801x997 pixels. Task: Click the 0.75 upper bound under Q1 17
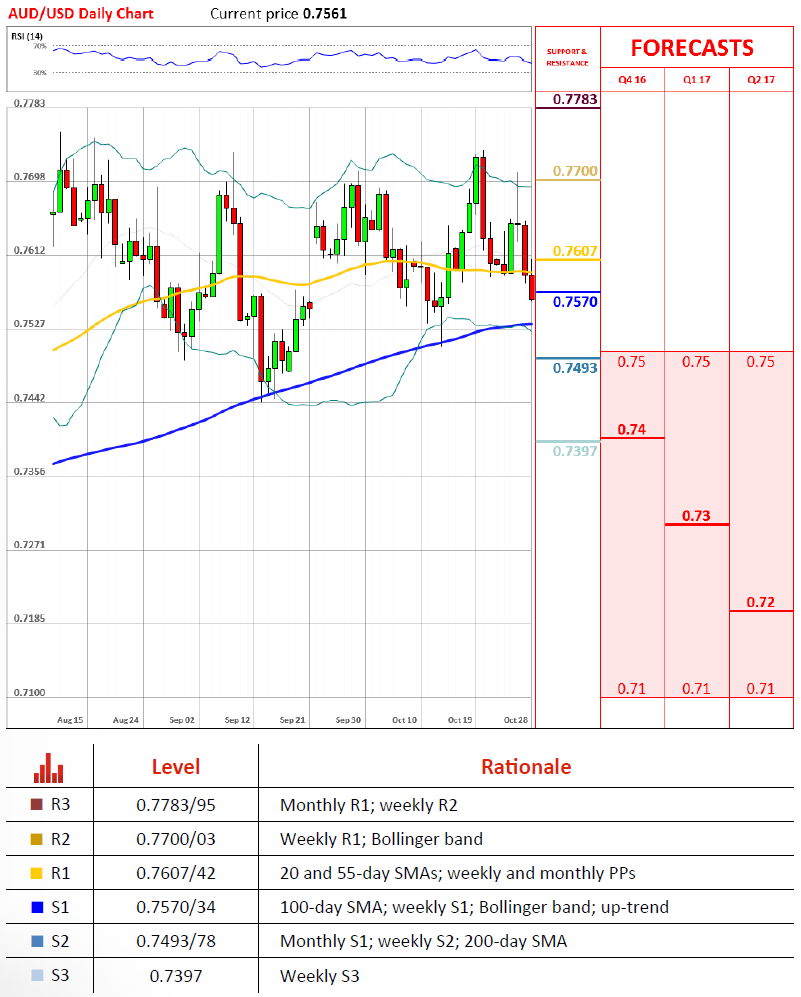pyautogui.click(x=696, y=362)
